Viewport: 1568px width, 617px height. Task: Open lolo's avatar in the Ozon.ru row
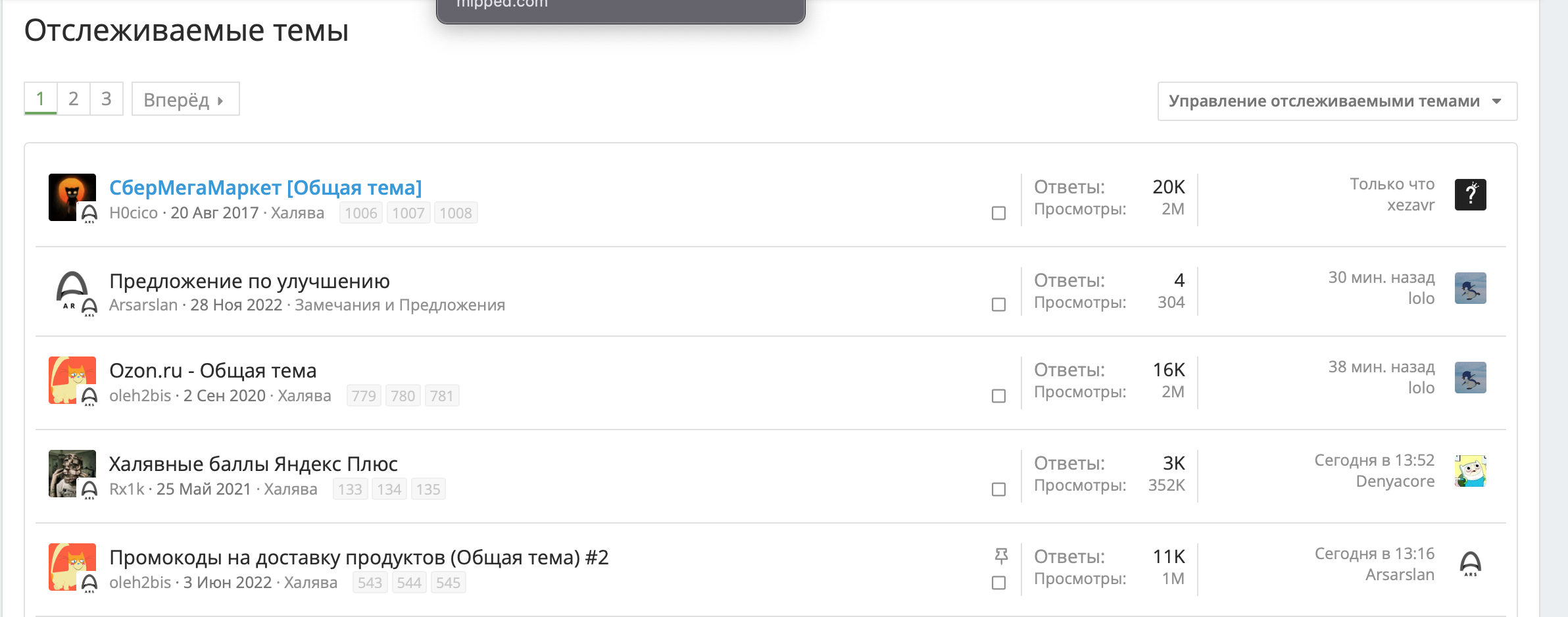click(x=1471, y=378)
